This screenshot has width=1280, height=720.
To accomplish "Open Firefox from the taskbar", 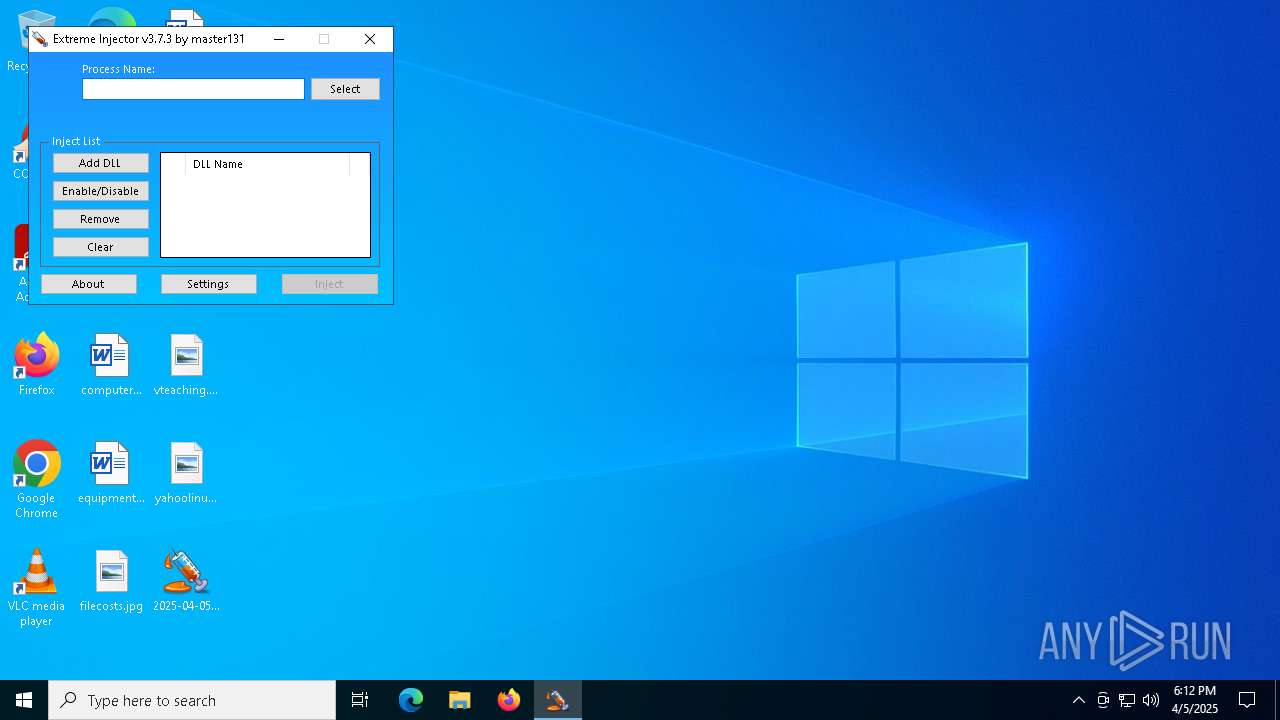I will click(509, 700).
